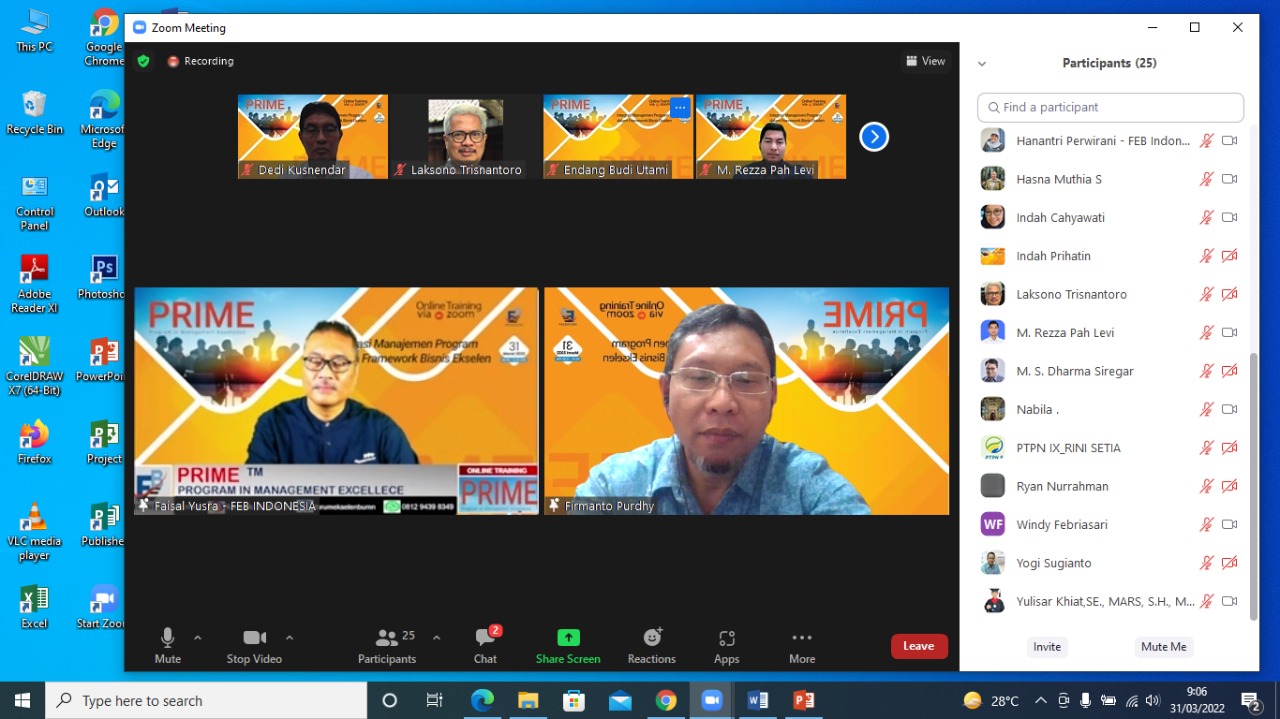The image size is (1280, 719).
Task: Click video-off icon for Yogi Sugianto
Action: click(1230, 563)
